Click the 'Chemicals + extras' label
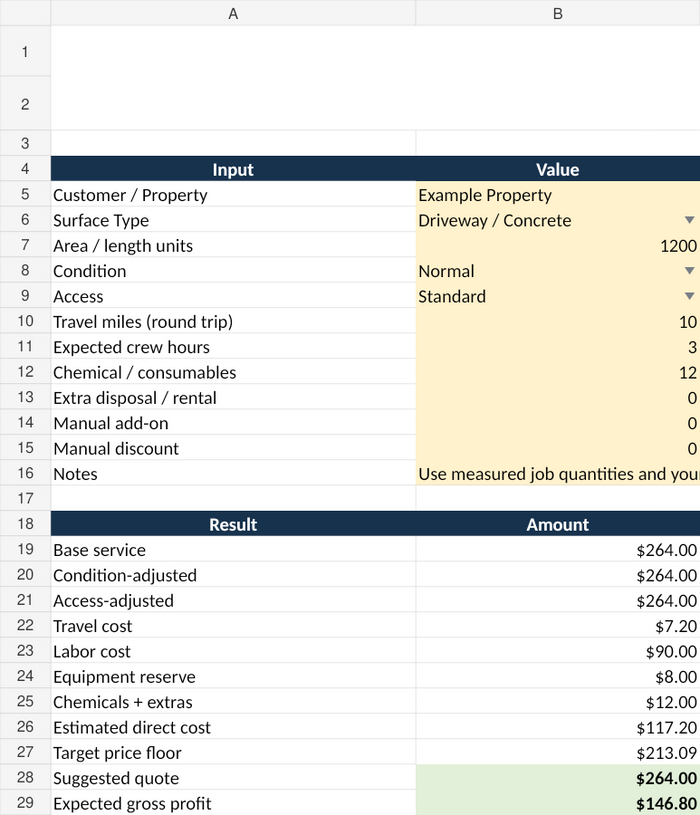Image resolution: width=700 pixels, height=815 pixels. 123,702
